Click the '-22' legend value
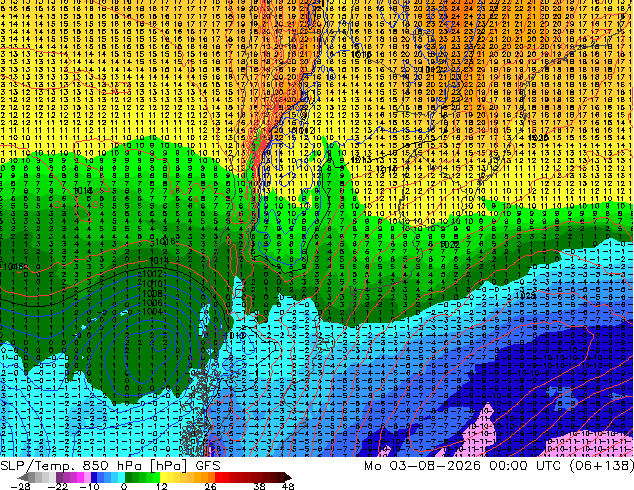The width and height of the screenshot is (634, 490). coord(58,486)
